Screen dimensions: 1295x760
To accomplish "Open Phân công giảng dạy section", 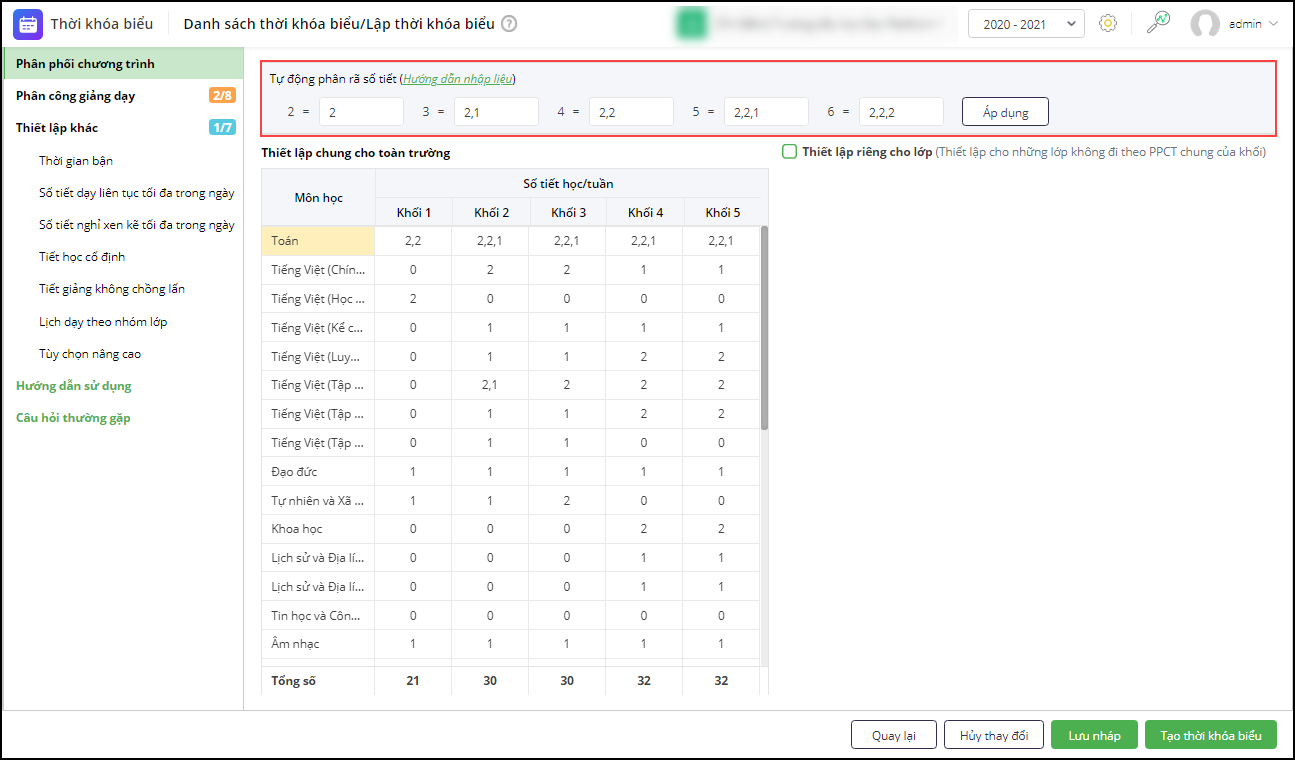I will tap(76, 96).
